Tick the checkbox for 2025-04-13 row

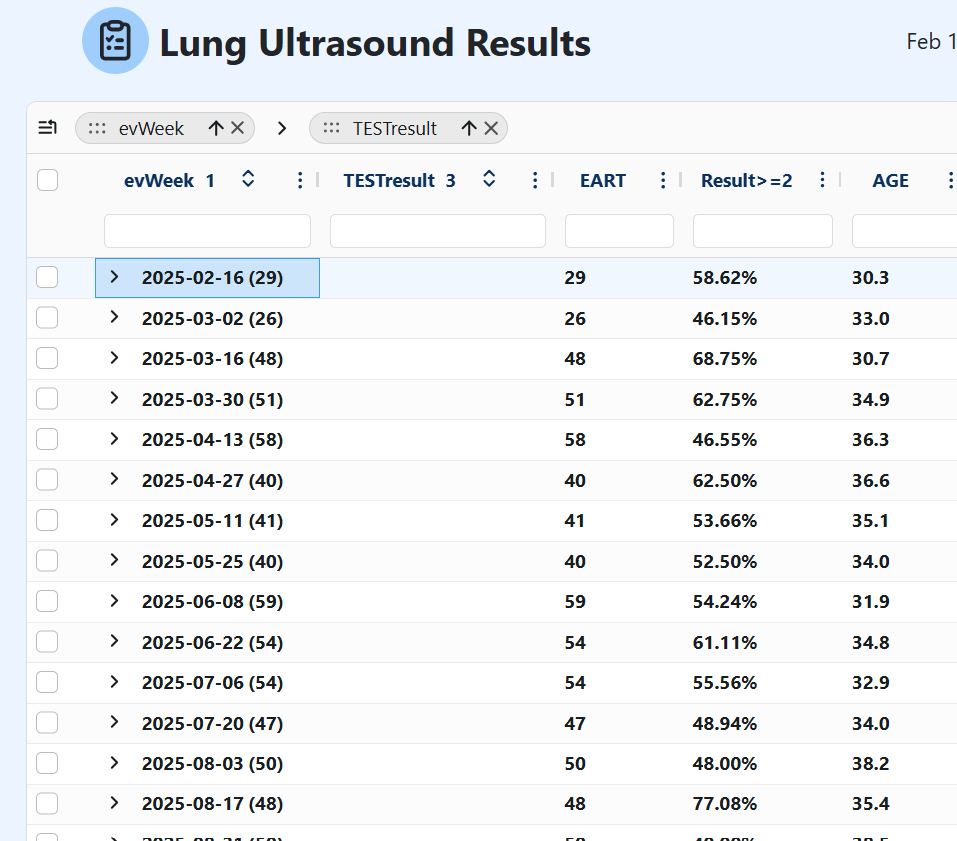point(47,439)
